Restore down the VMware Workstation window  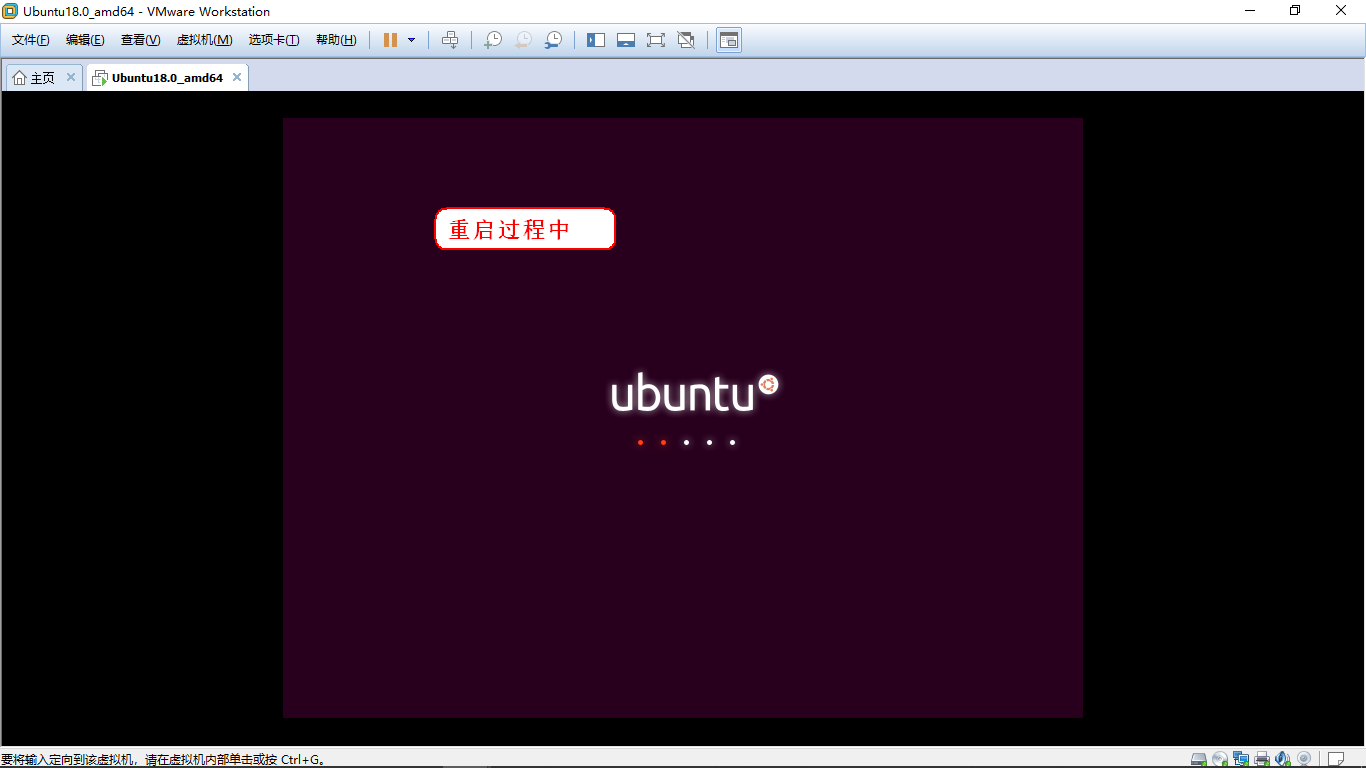1295,11
